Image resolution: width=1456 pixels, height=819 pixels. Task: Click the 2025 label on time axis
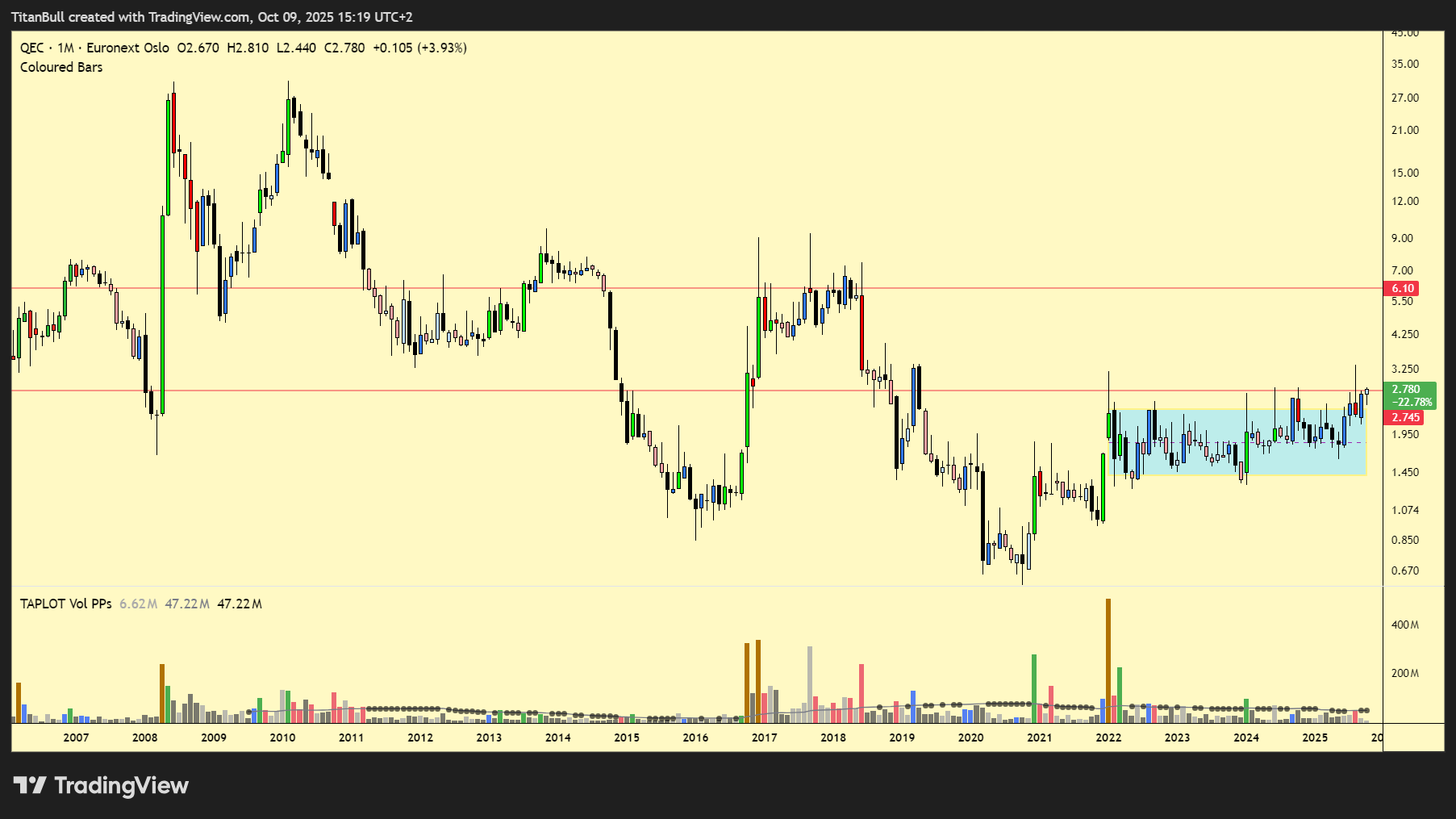click(x=1314, y=738)
